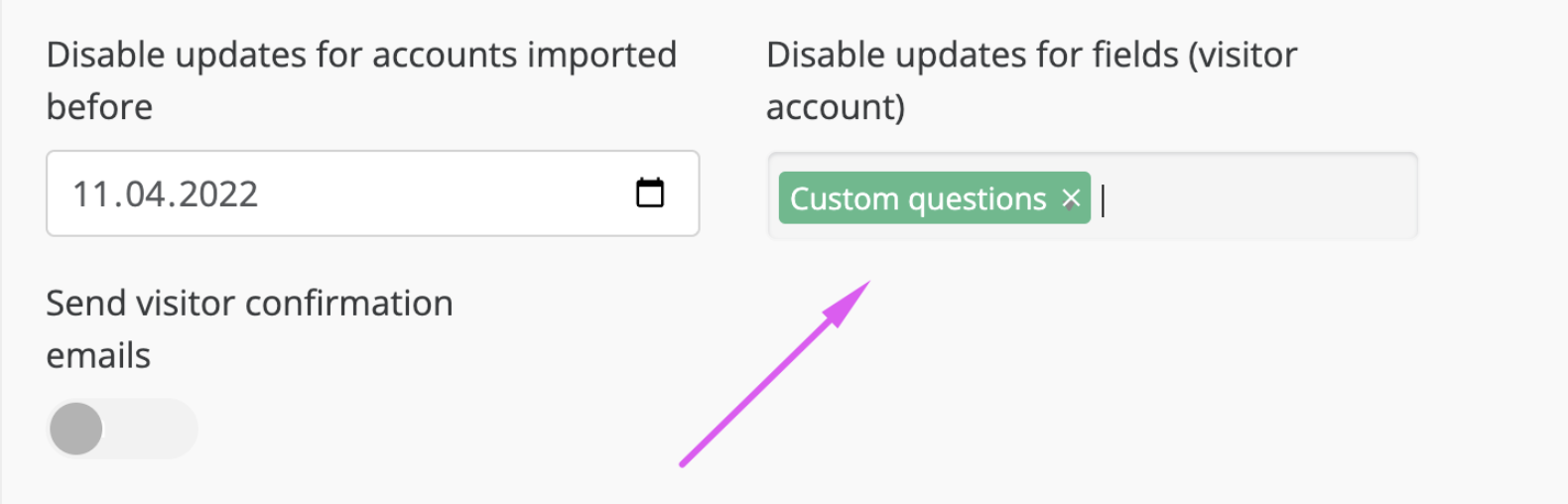Screen dimensions: 1568x504
Task: Click the 'Disable updates for accounts imported before' label
Action: point(361,80)
